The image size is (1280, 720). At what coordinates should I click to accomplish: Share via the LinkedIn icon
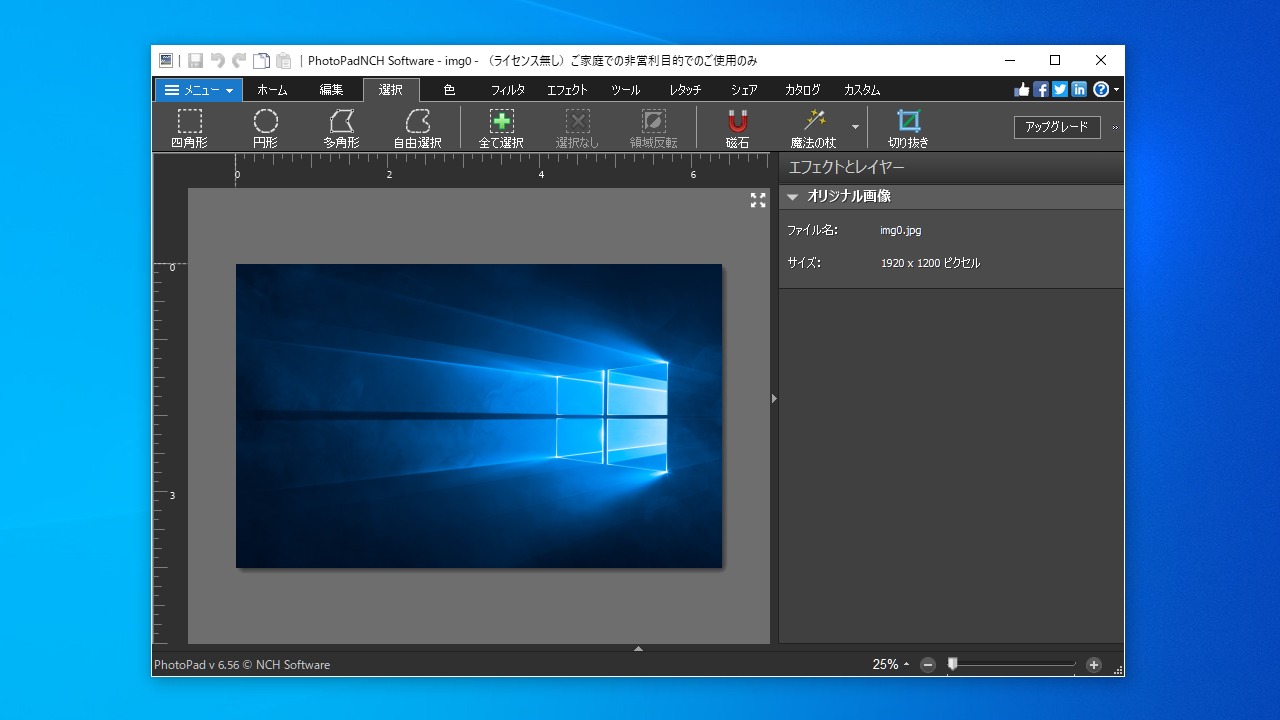[x=1079, y=90]
